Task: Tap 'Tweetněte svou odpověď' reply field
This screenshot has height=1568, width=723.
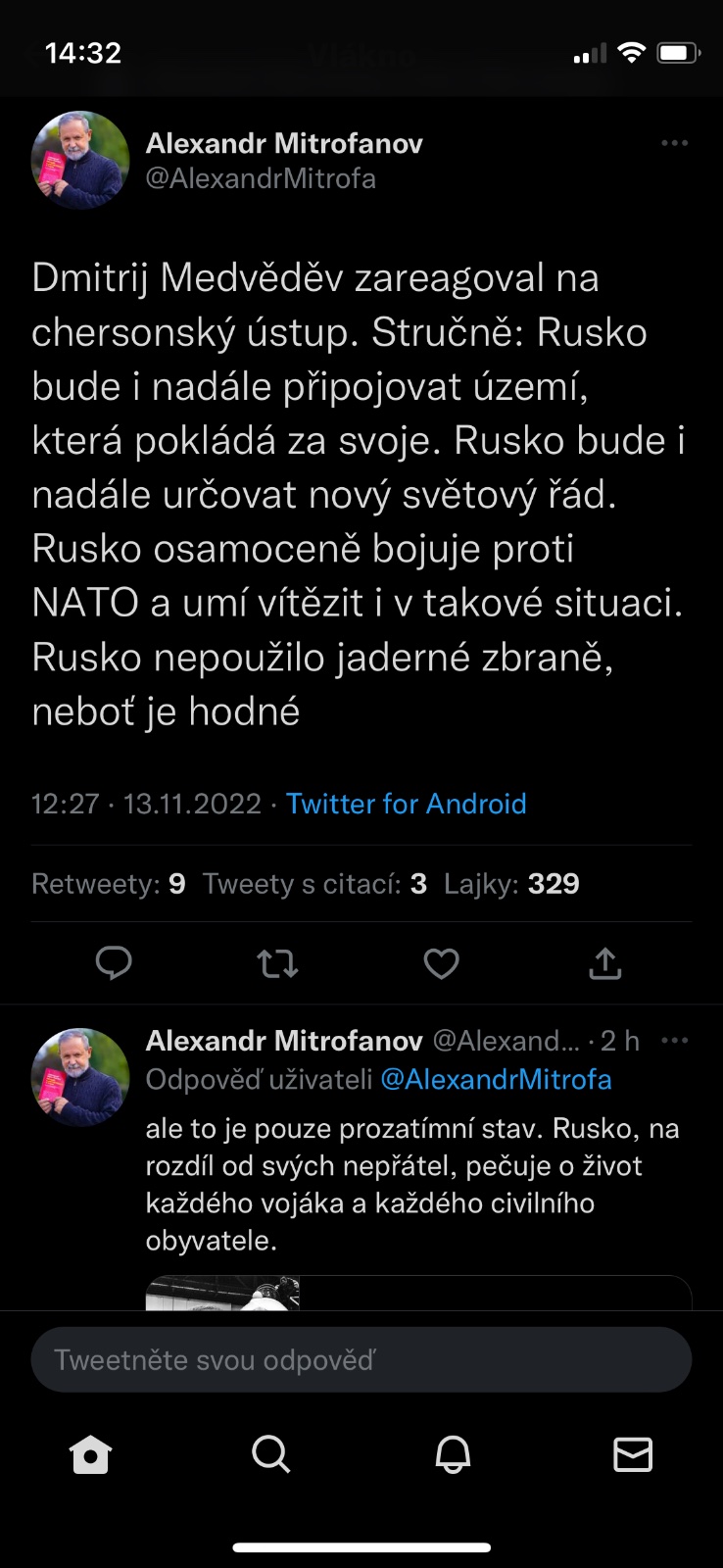Action: tap(361, 1359)
